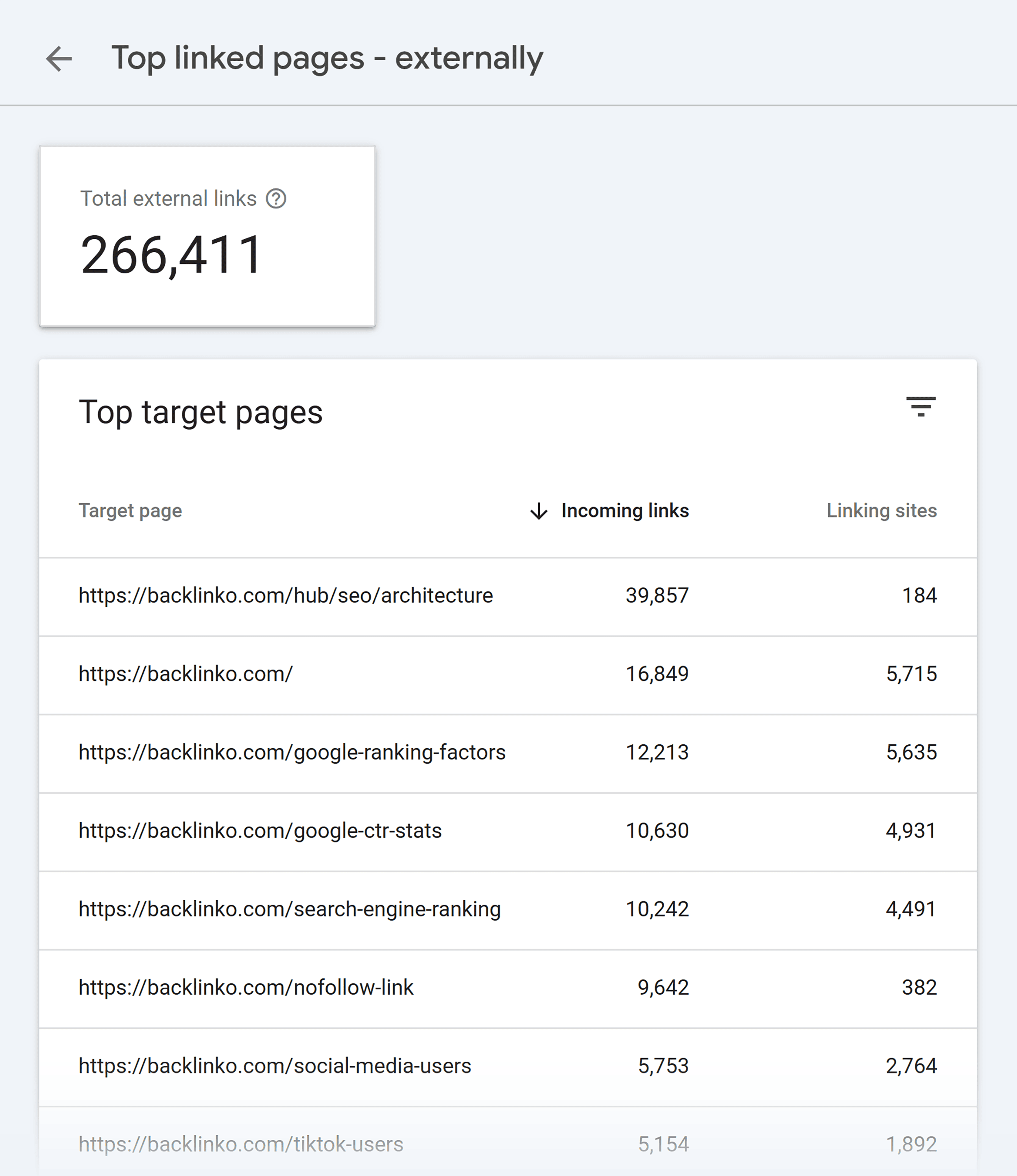Open the tiktok-users target page row
This screenshot has height=1176, width=1017.
[508, 1141]
